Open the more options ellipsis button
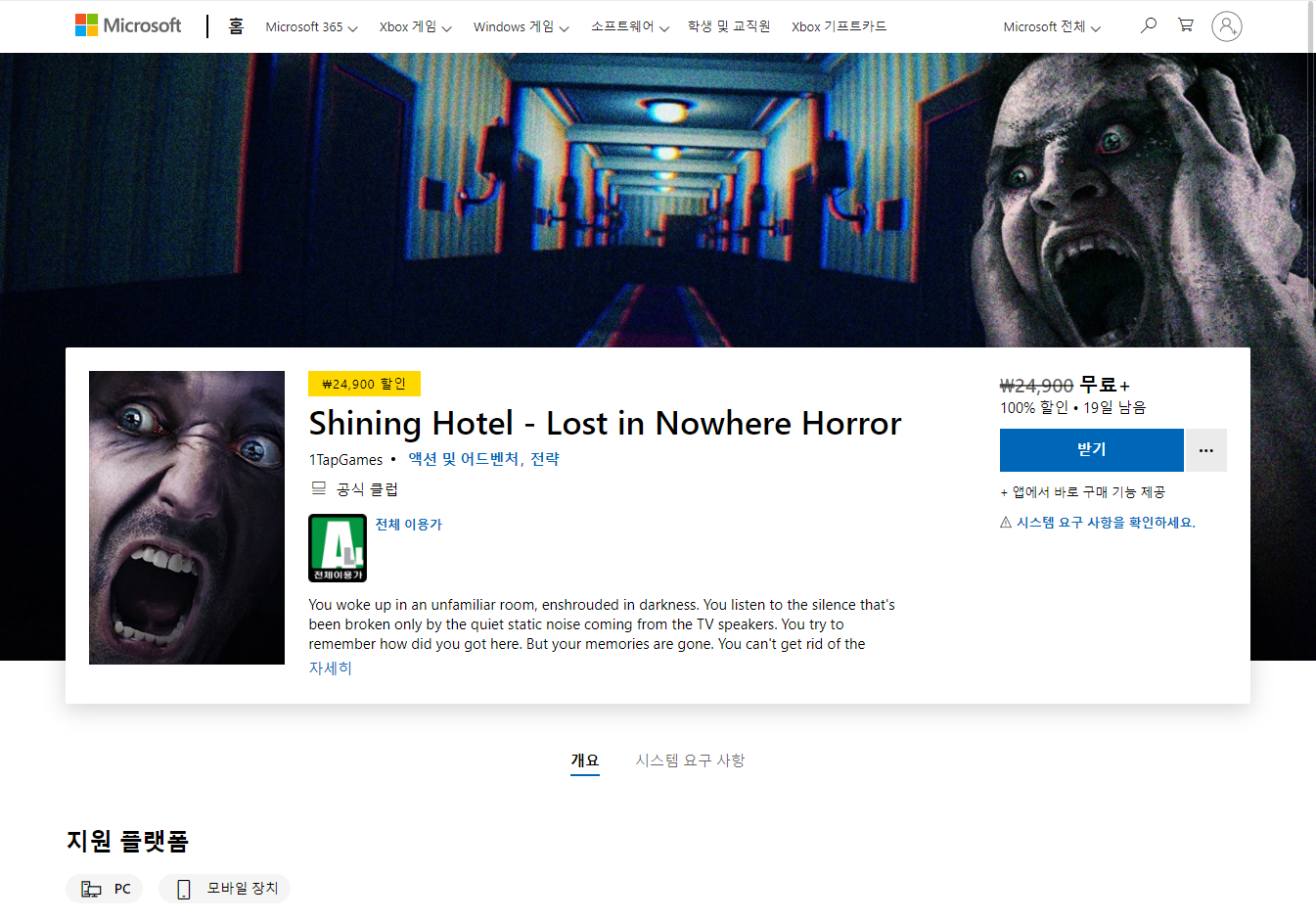The image size is (1316, 921). tap(1206, 450)
